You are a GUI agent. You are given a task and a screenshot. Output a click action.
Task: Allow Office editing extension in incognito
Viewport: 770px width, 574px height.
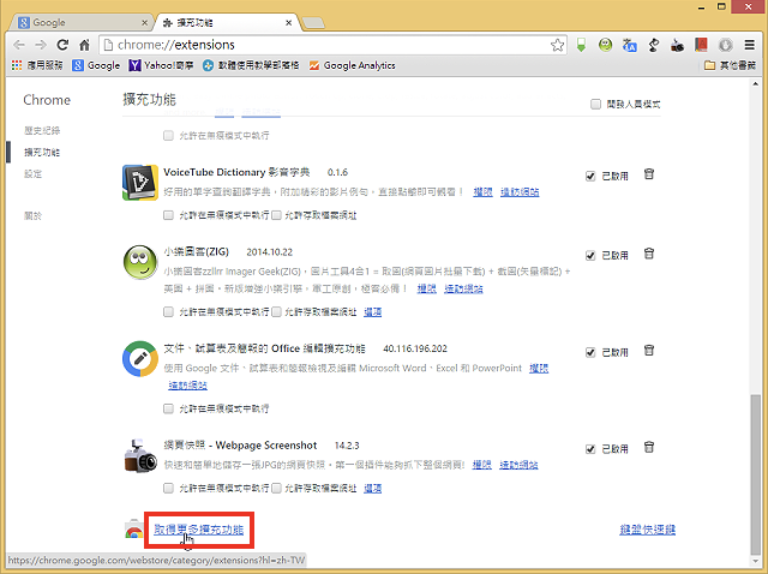point(168,409)
